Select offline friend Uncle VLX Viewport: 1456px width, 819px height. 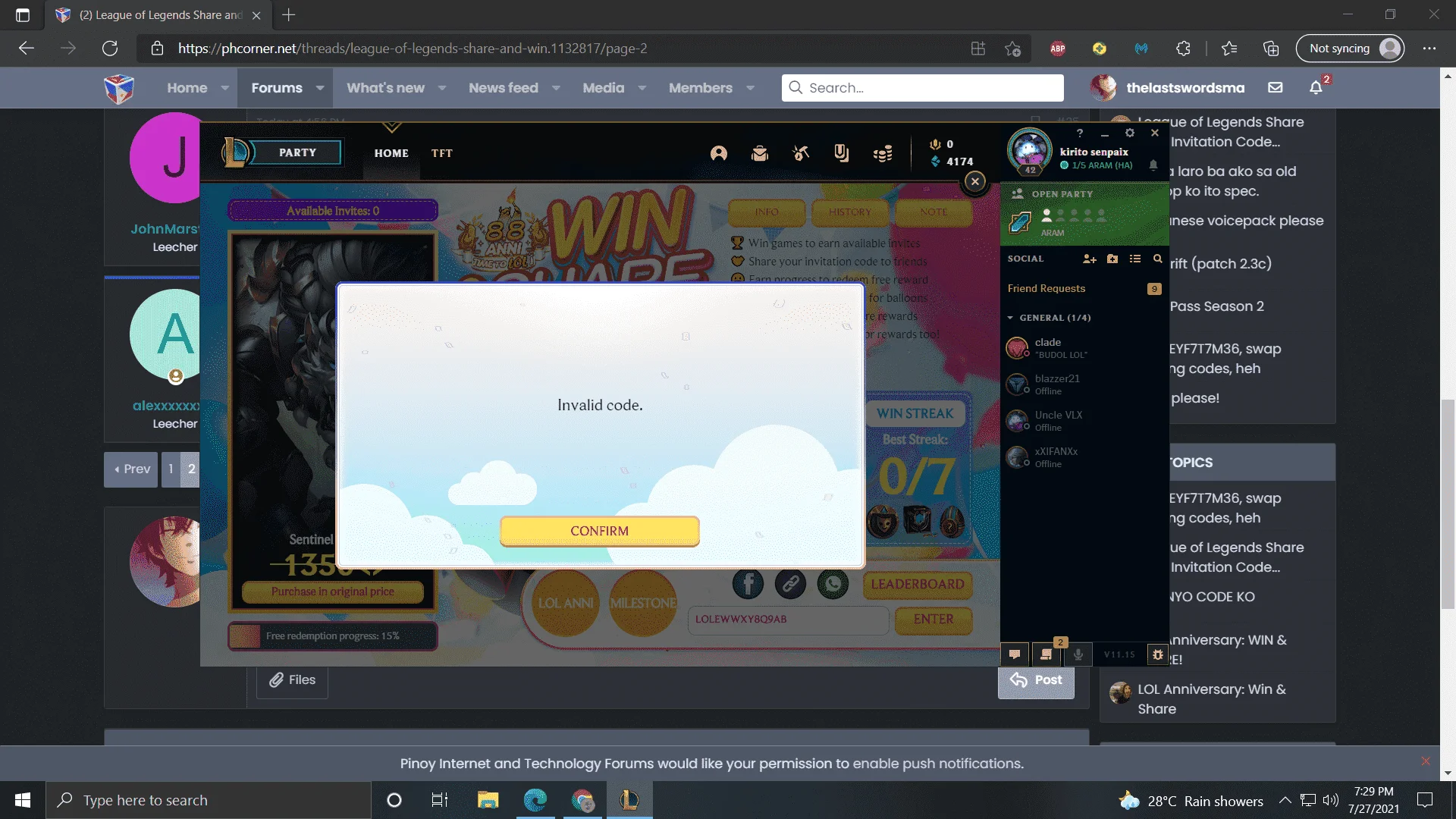1084,421
